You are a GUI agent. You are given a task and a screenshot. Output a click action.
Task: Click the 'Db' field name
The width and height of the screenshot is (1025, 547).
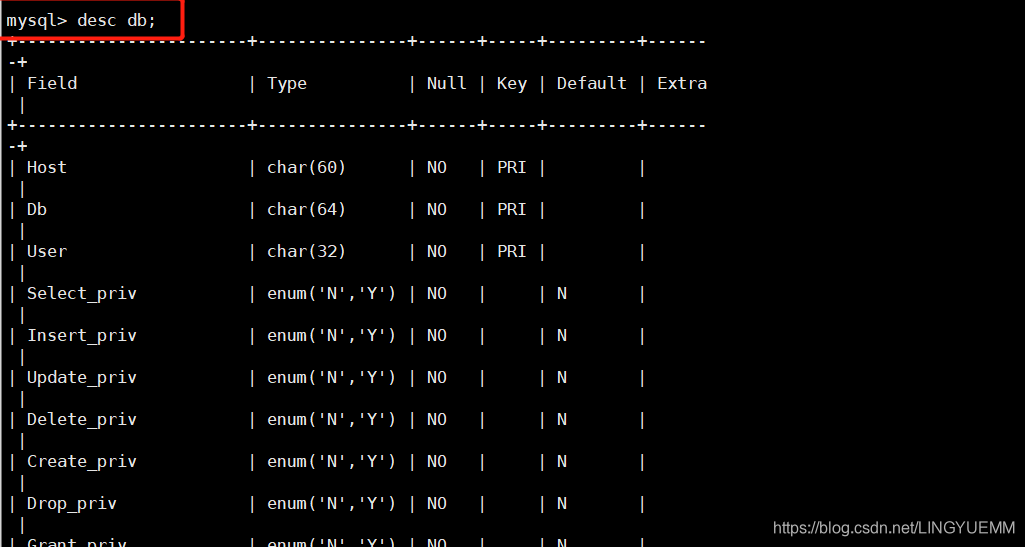(x=37, y=209)
